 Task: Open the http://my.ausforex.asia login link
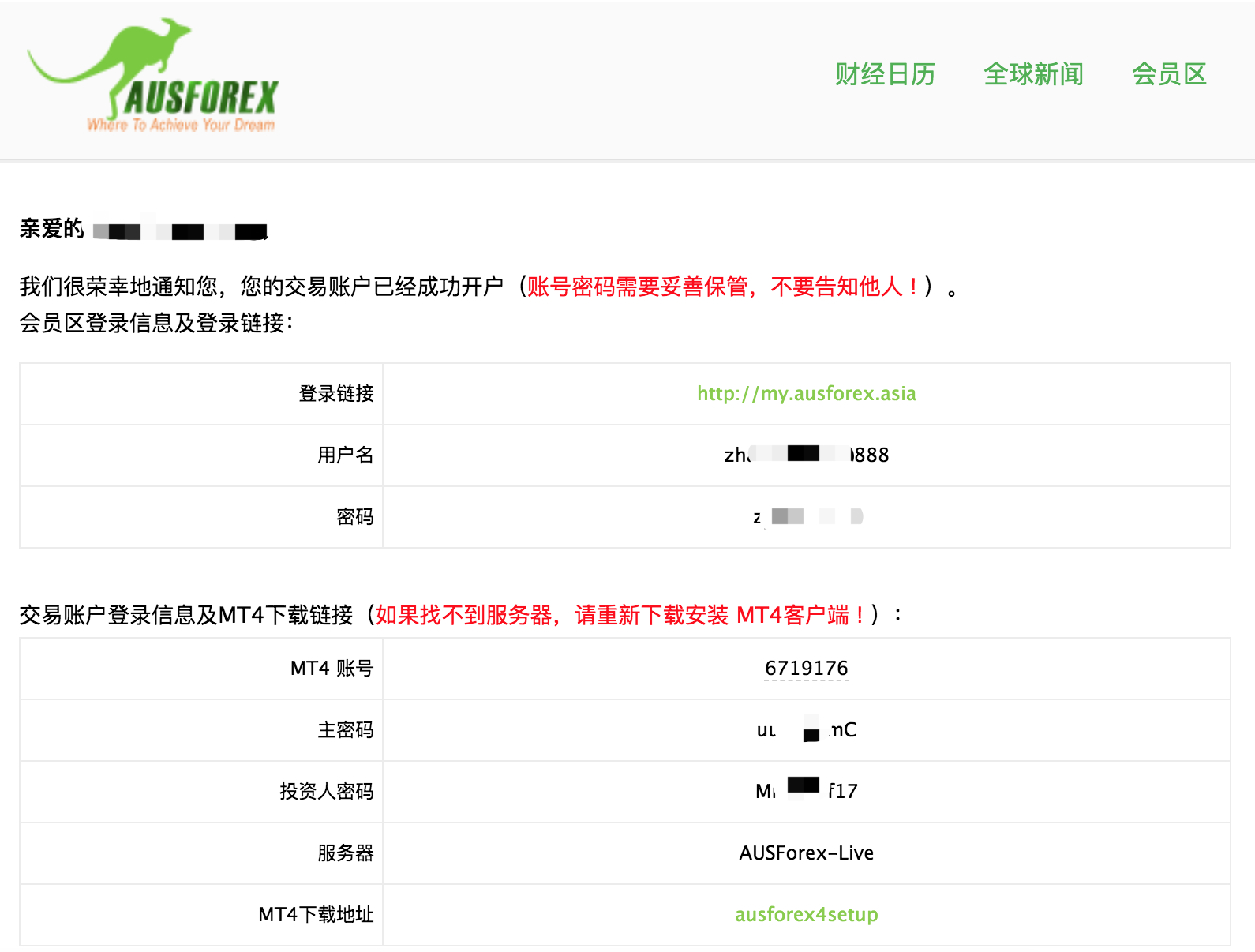pyautogui.click(x=806, y=394)
